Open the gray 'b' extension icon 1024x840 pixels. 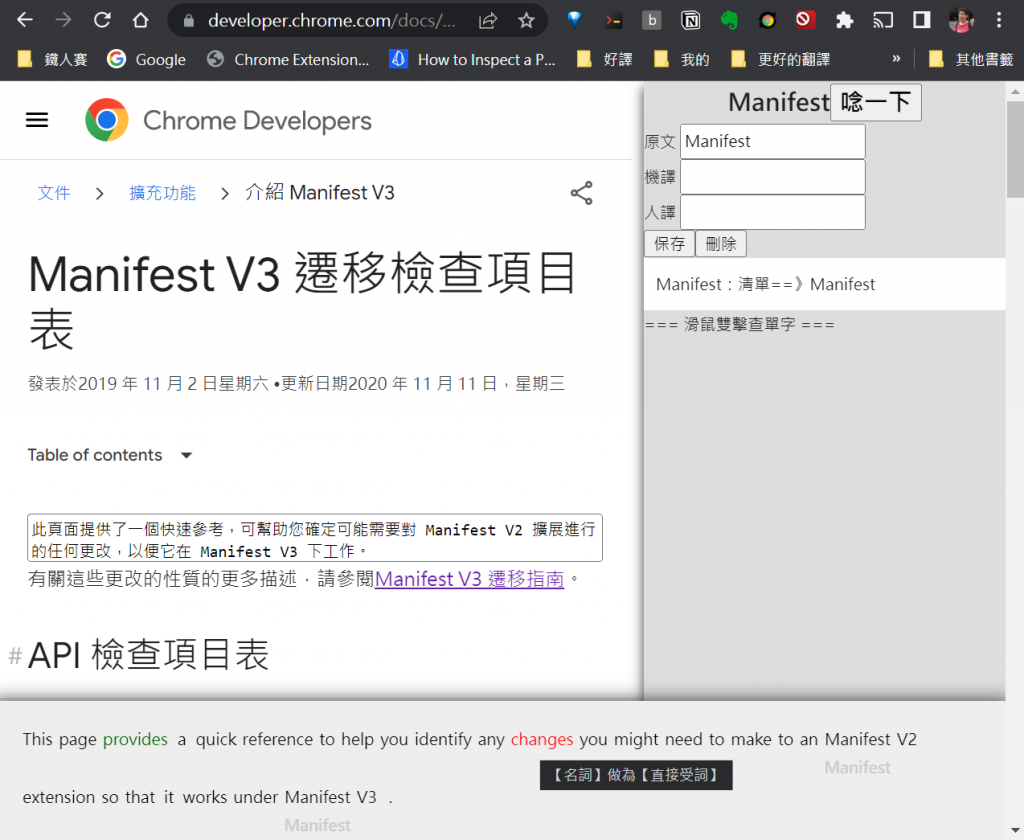[651, 20]
